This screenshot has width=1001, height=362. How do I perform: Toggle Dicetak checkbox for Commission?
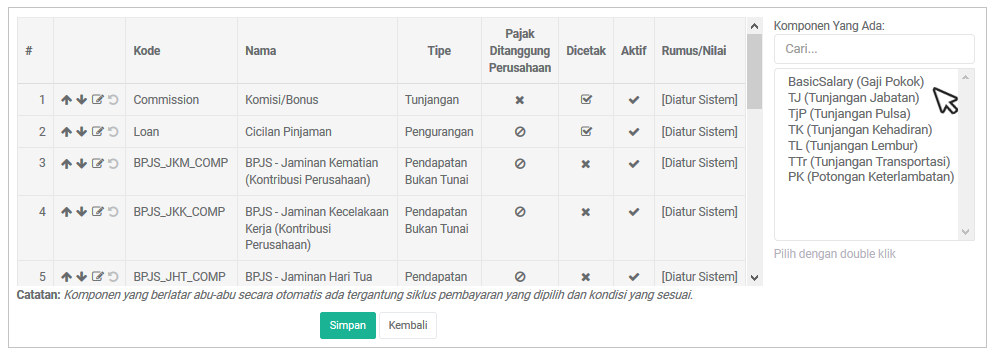pyautogui.click(x=586, y=100)
